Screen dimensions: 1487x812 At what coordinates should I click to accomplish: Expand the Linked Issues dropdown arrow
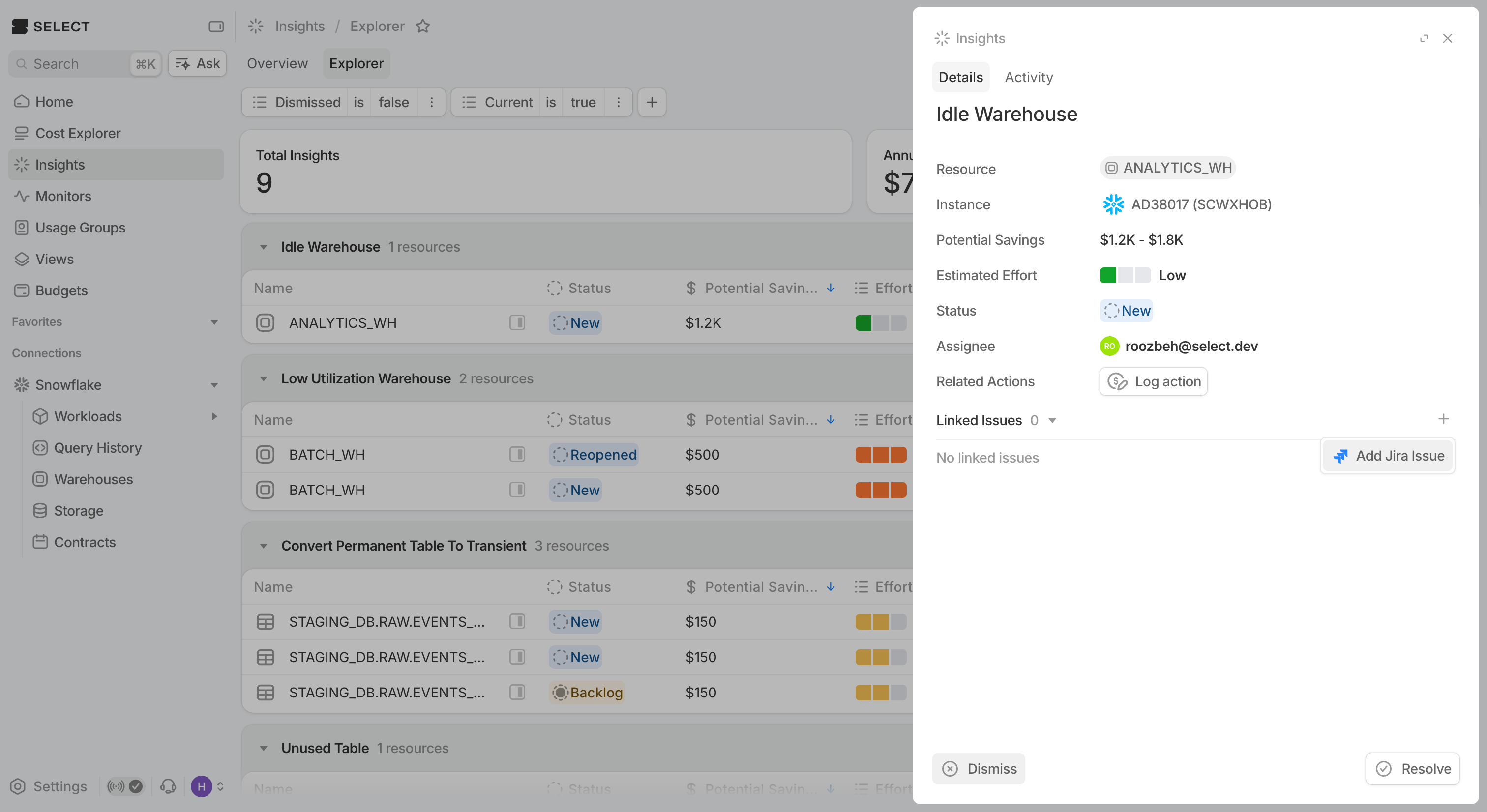(1052, 421)
